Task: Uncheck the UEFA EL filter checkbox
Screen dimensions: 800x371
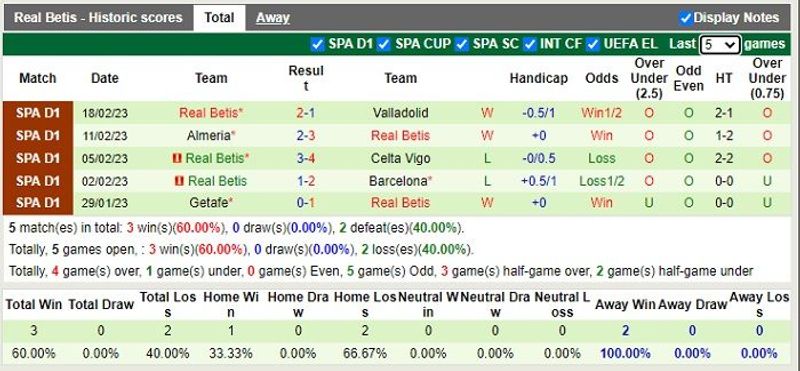Action: tap(592, 44)
